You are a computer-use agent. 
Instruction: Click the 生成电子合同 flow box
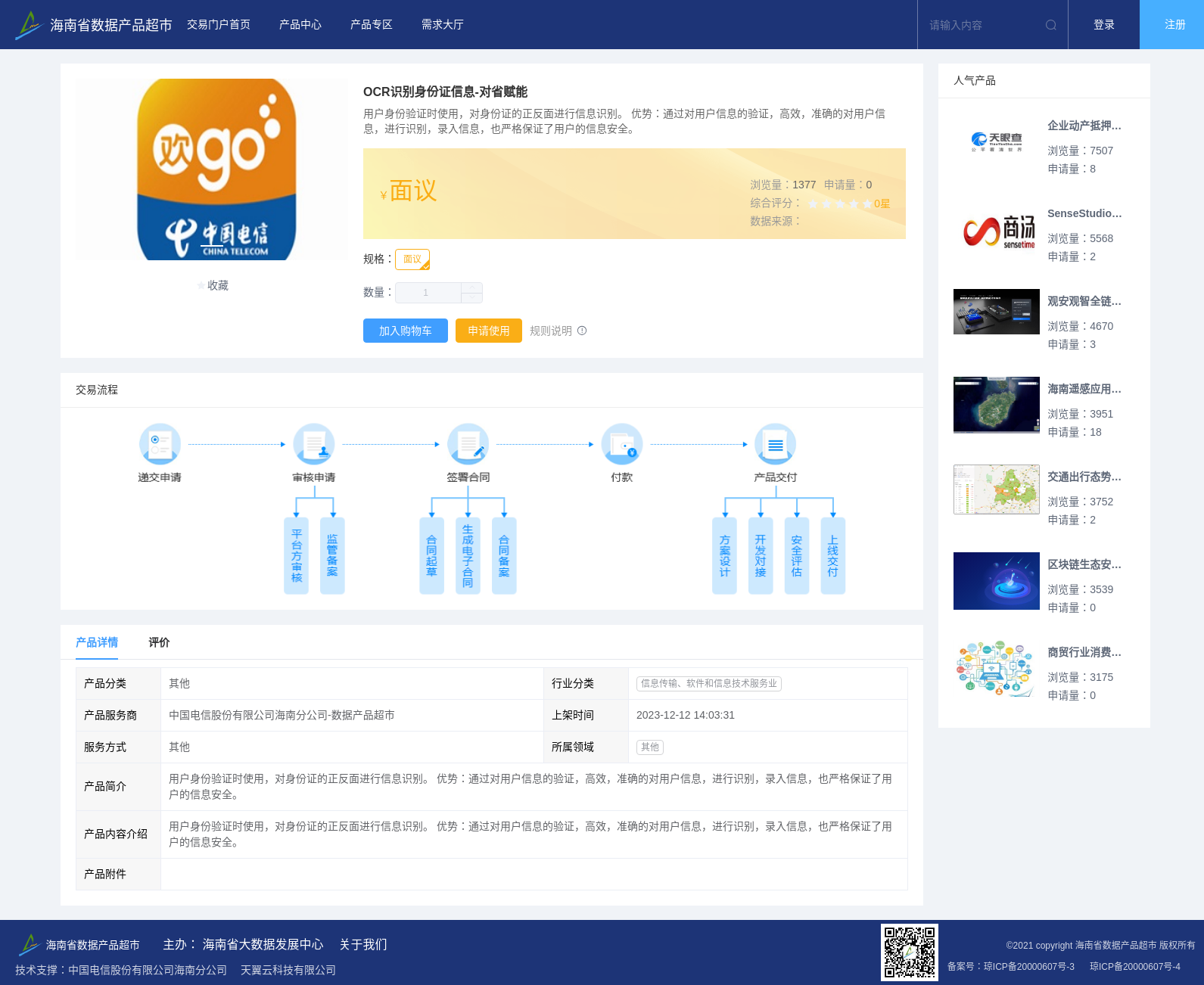pyautogui.click(x=468, y=556)
